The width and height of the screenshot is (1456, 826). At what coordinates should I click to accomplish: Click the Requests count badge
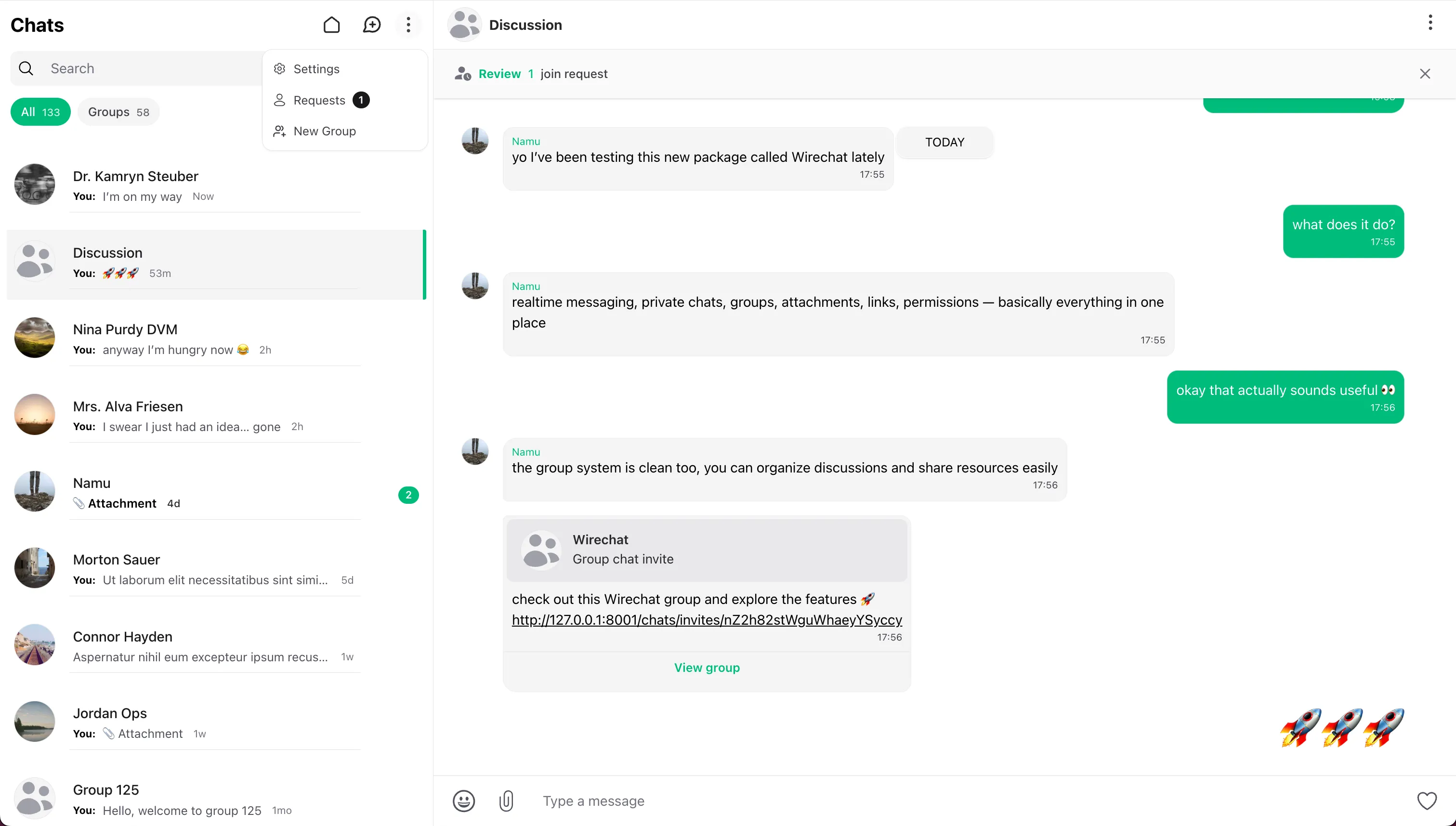click(x=361, y=100)
